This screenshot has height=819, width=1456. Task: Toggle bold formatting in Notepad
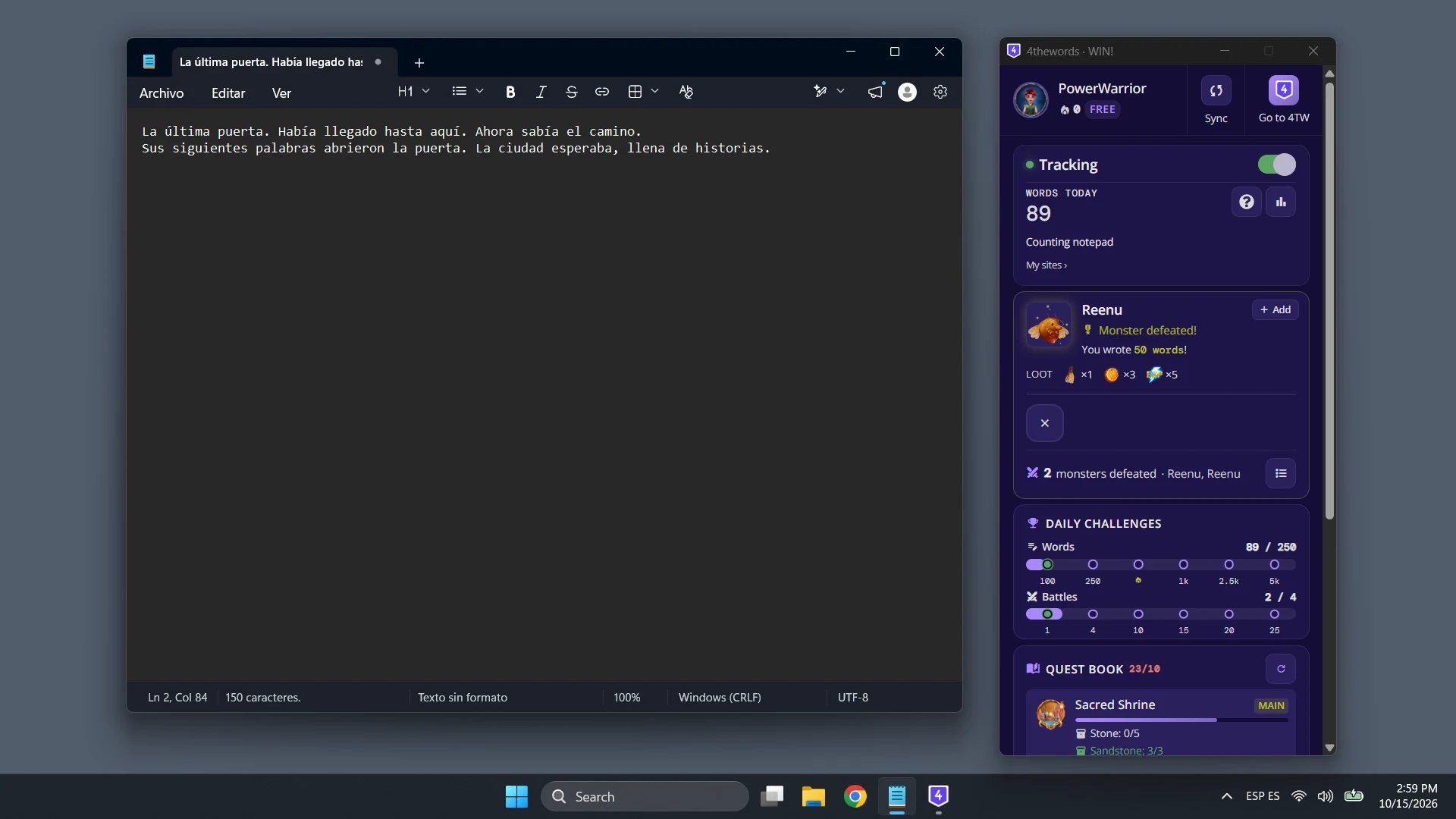(510, 92)
